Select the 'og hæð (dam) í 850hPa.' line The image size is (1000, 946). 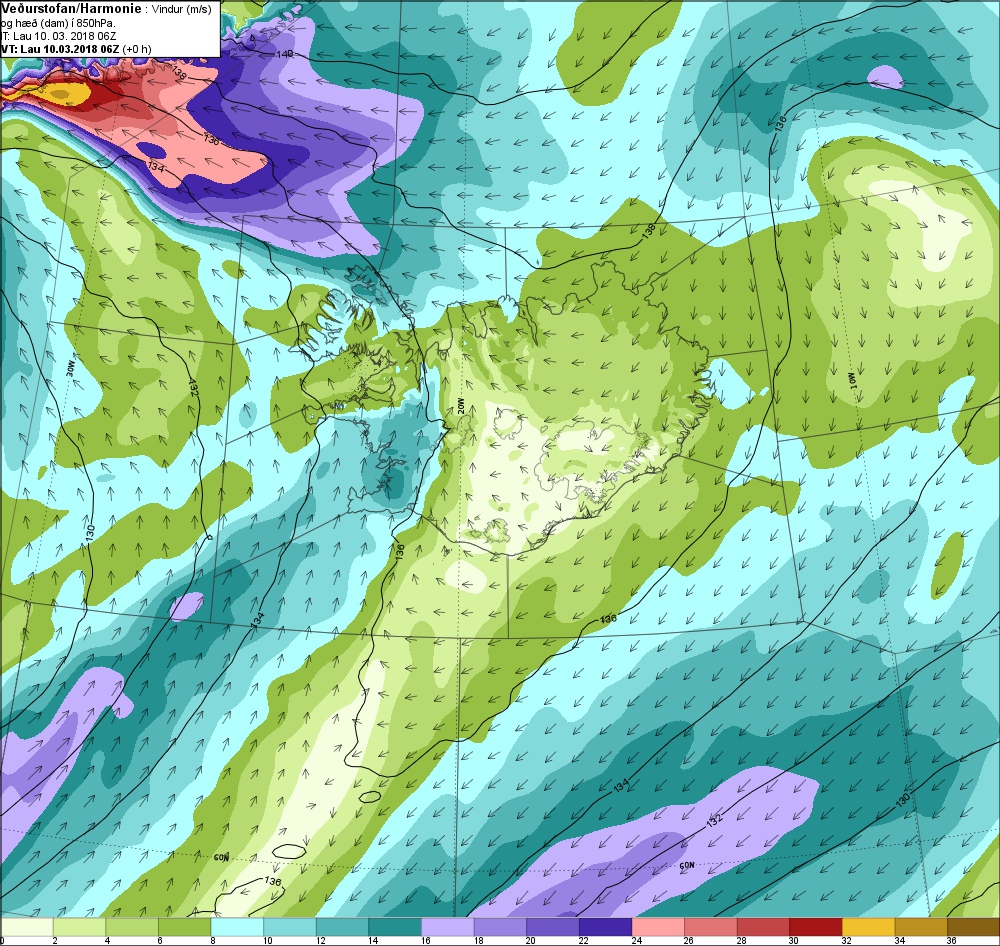[58, 22]
